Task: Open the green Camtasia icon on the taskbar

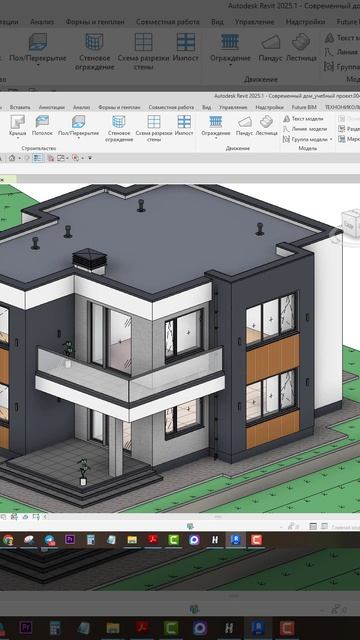Action: [x=174, y=540]
